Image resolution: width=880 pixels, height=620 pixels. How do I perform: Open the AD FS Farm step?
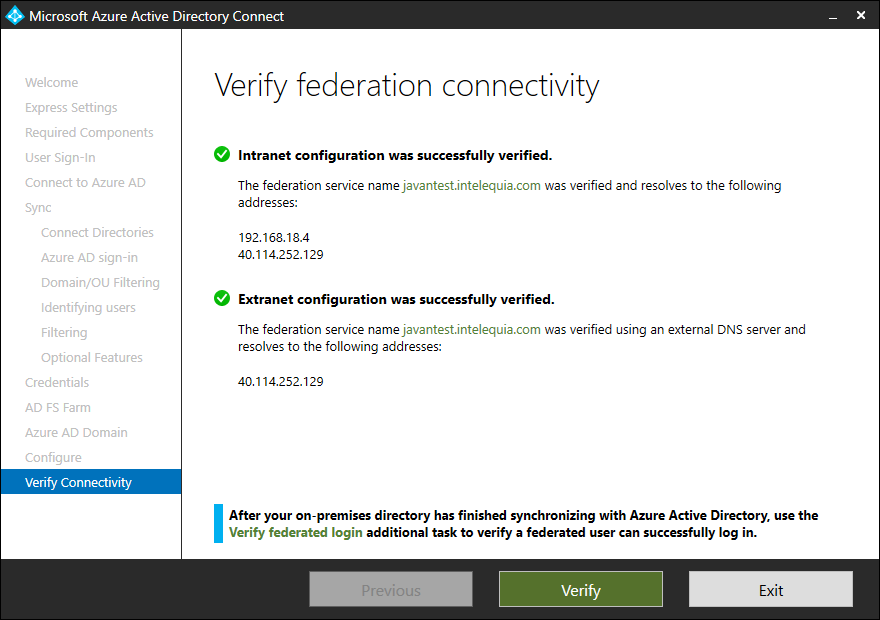pos(57,407)
